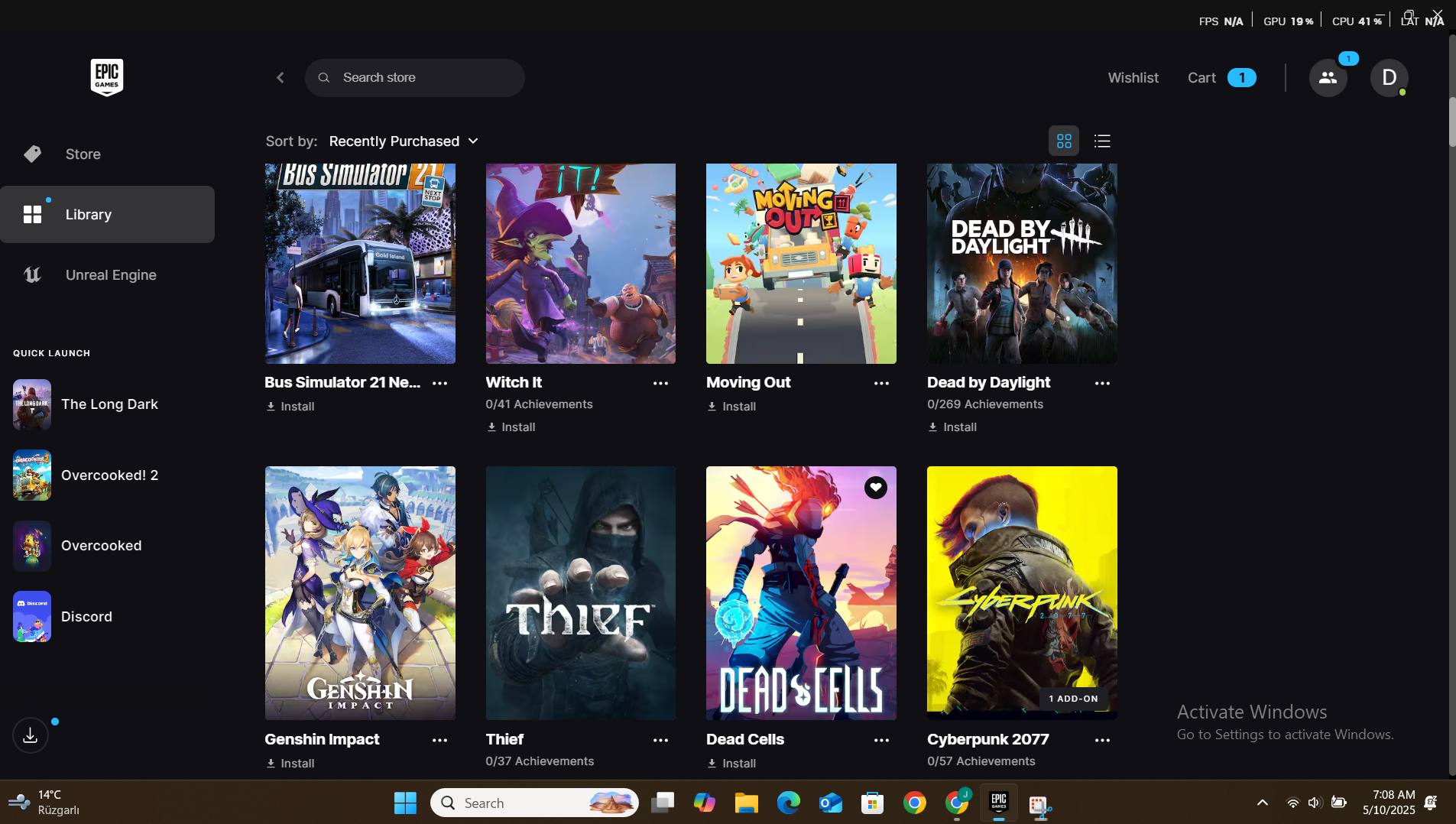Open more options for Witch It
Image resolution: width=1456 pixels, height=824 pixels.
coord(661,383)
